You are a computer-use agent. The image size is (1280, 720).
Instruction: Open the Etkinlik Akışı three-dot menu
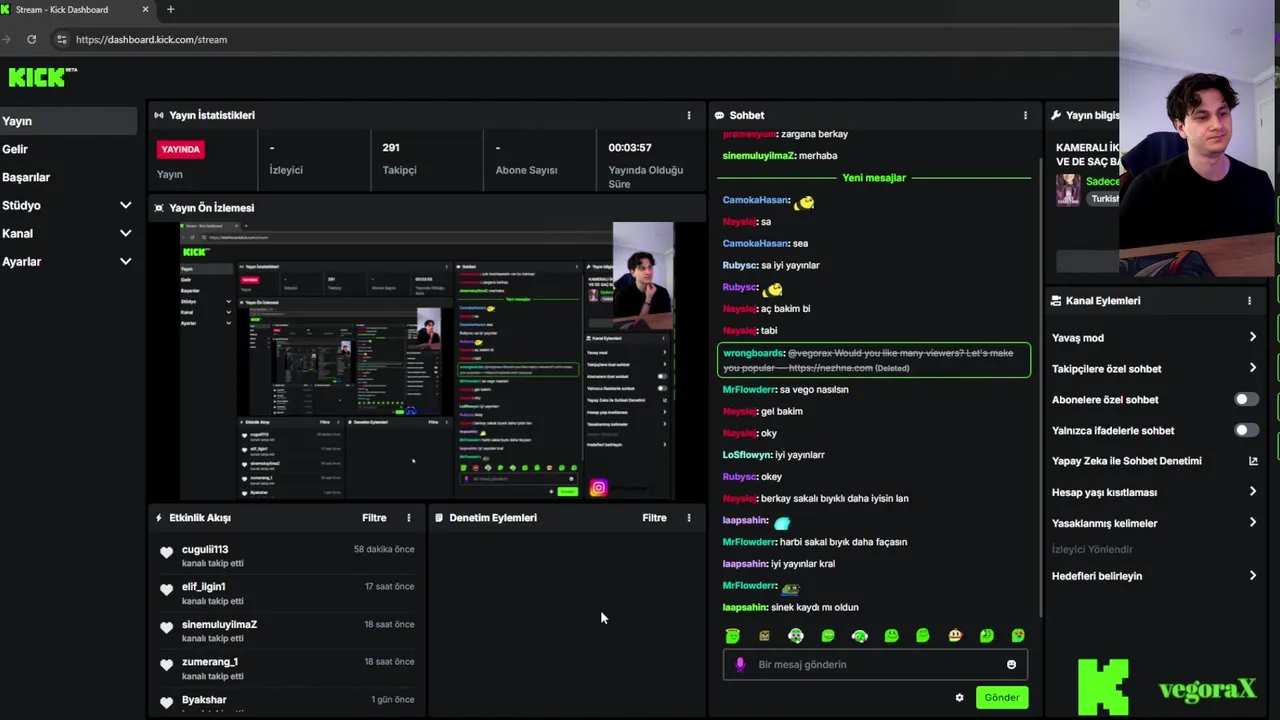(408, 518)
